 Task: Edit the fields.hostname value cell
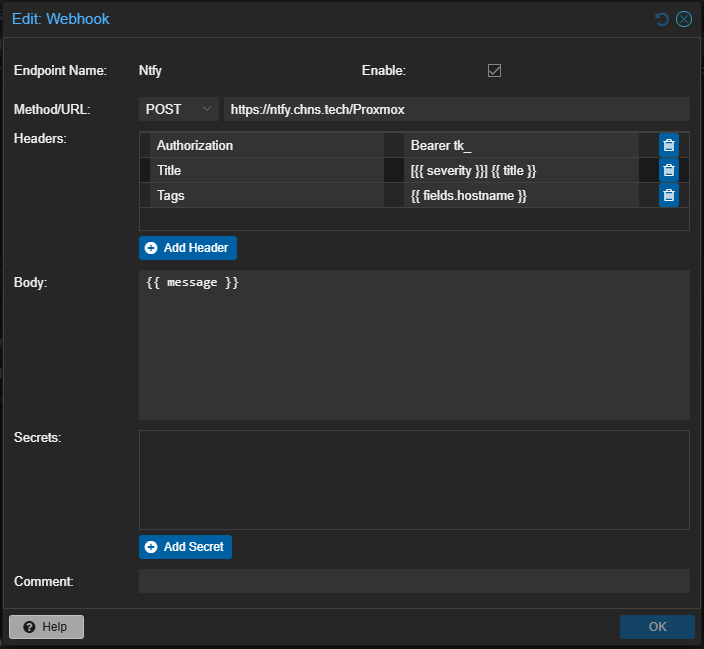coord(521,195)
